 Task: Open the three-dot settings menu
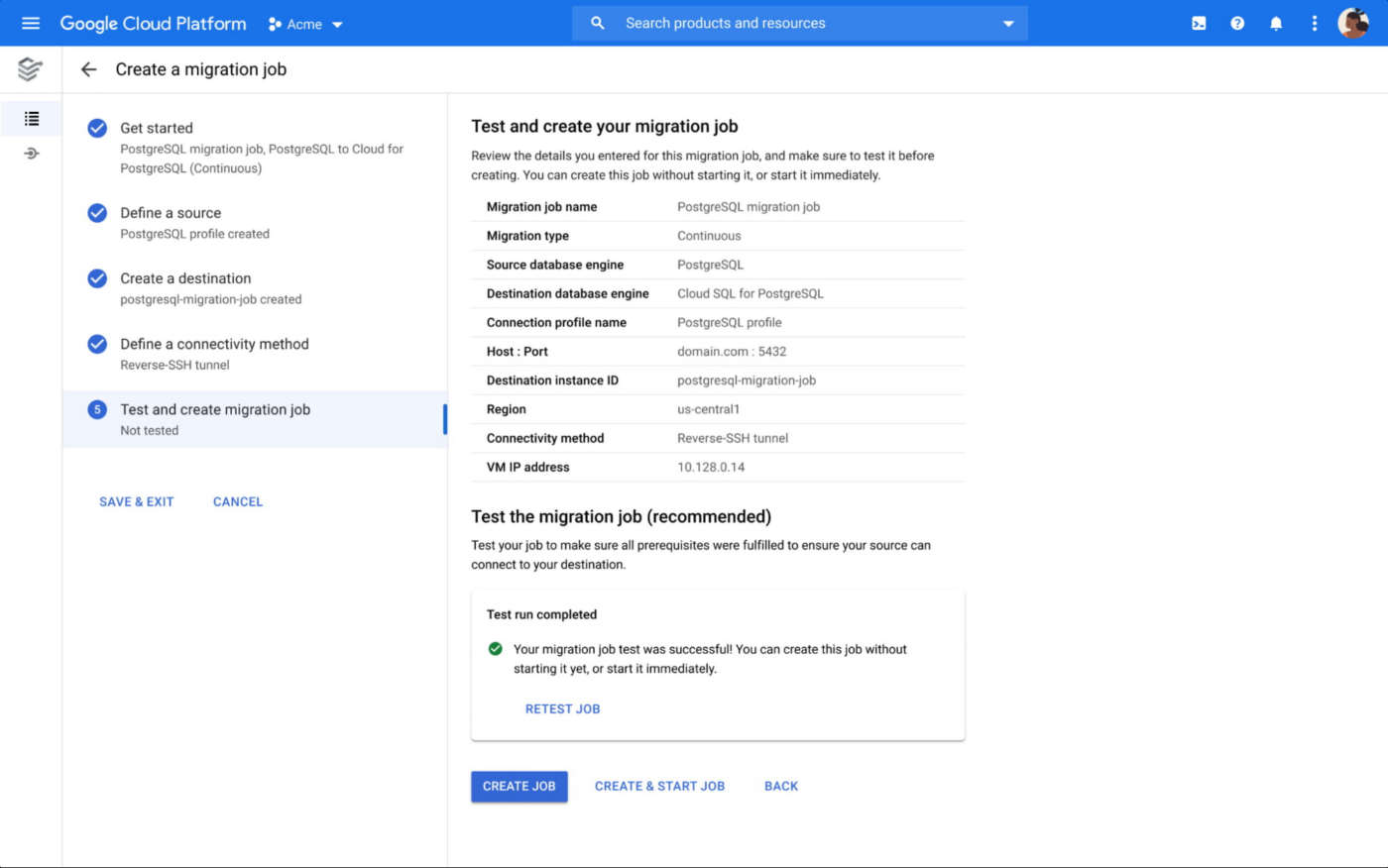point(1315,23)
